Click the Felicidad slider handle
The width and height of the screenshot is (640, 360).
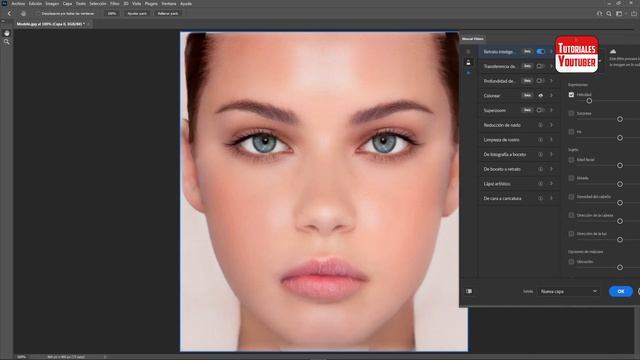point(589,101)
